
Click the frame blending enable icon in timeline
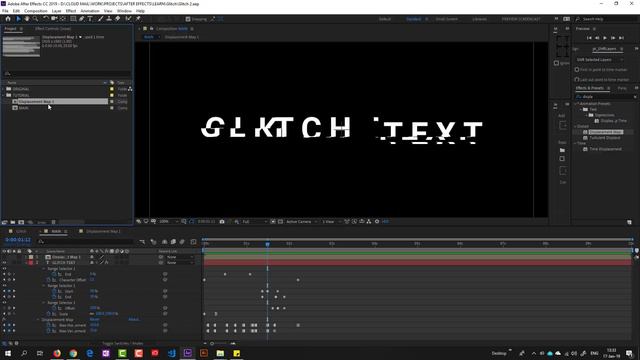(x=173, y=242)
